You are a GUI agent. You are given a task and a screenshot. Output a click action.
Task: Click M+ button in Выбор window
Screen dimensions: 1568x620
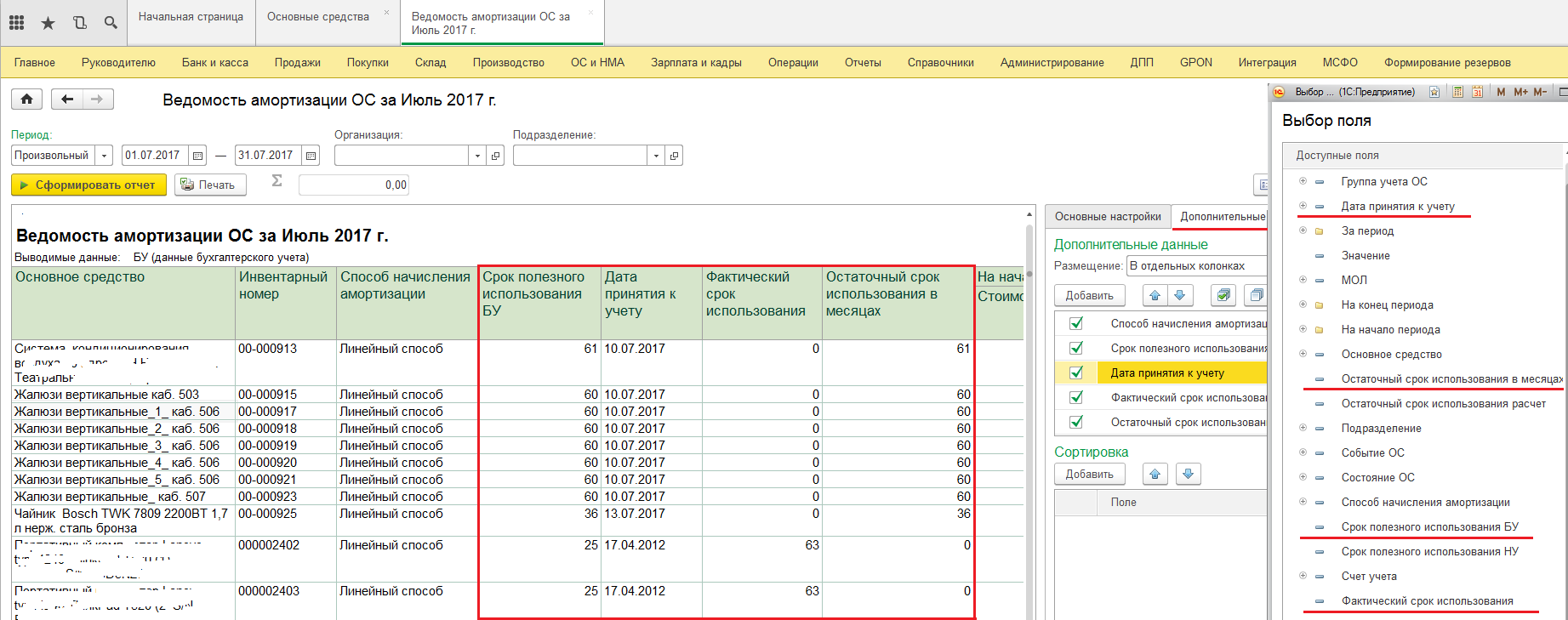[1520, 92]
